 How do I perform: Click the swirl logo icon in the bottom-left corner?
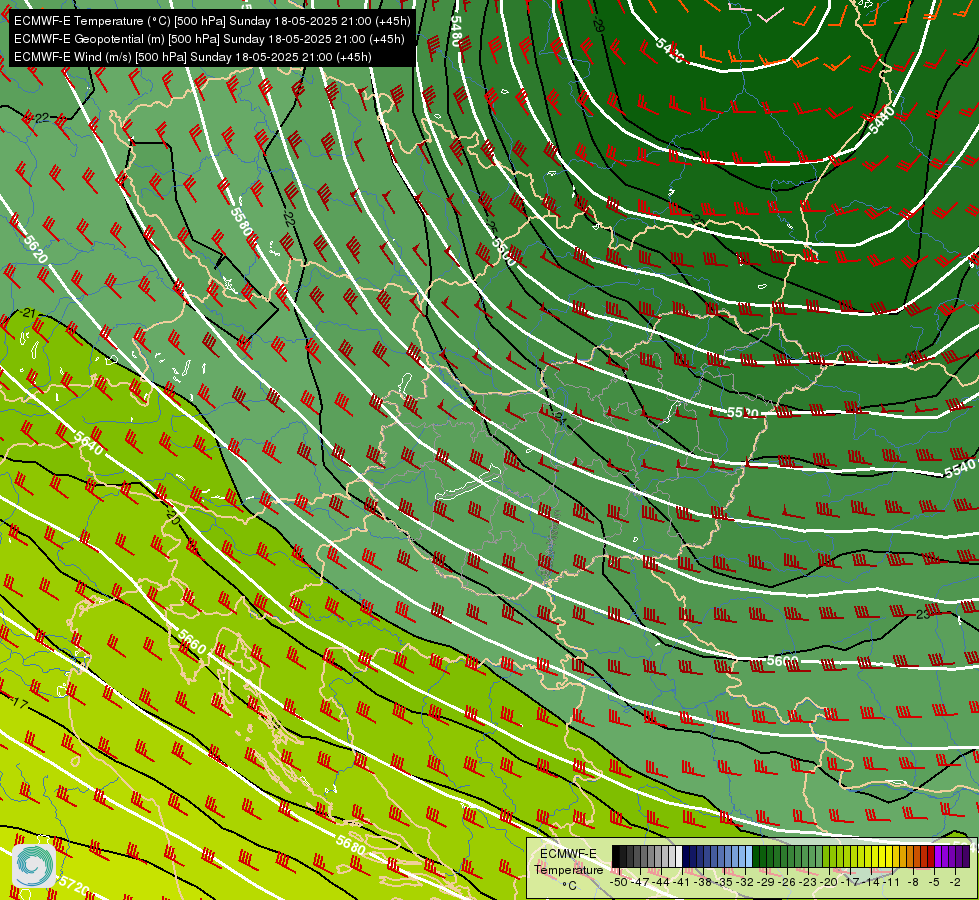click(34, 866)
